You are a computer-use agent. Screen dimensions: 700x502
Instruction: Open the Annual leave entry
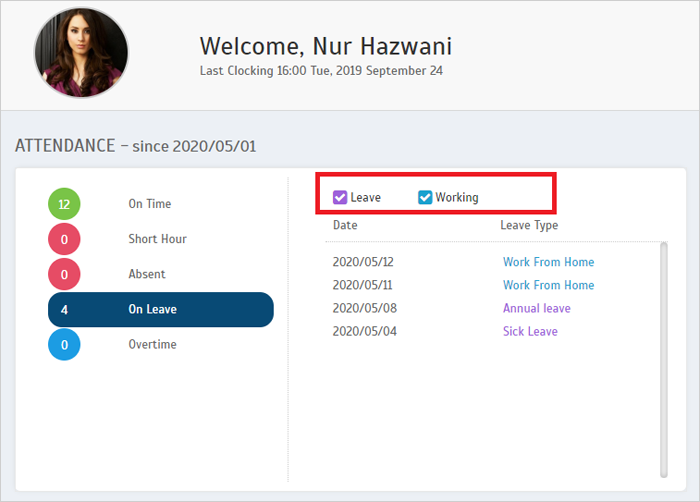pos(537,308)
